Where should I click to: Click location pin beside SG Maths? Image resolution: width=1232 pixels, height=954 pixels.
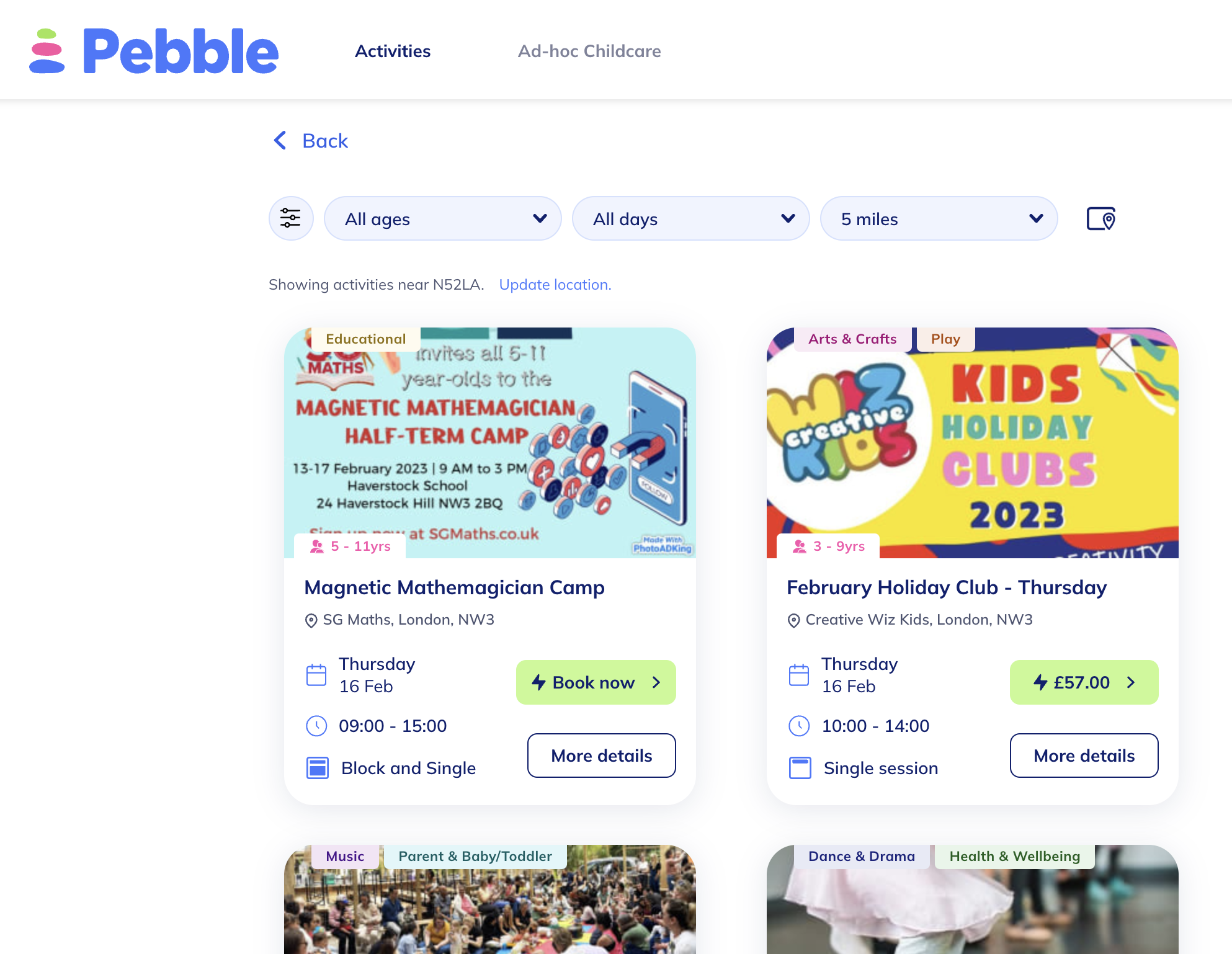pos(311,620)
